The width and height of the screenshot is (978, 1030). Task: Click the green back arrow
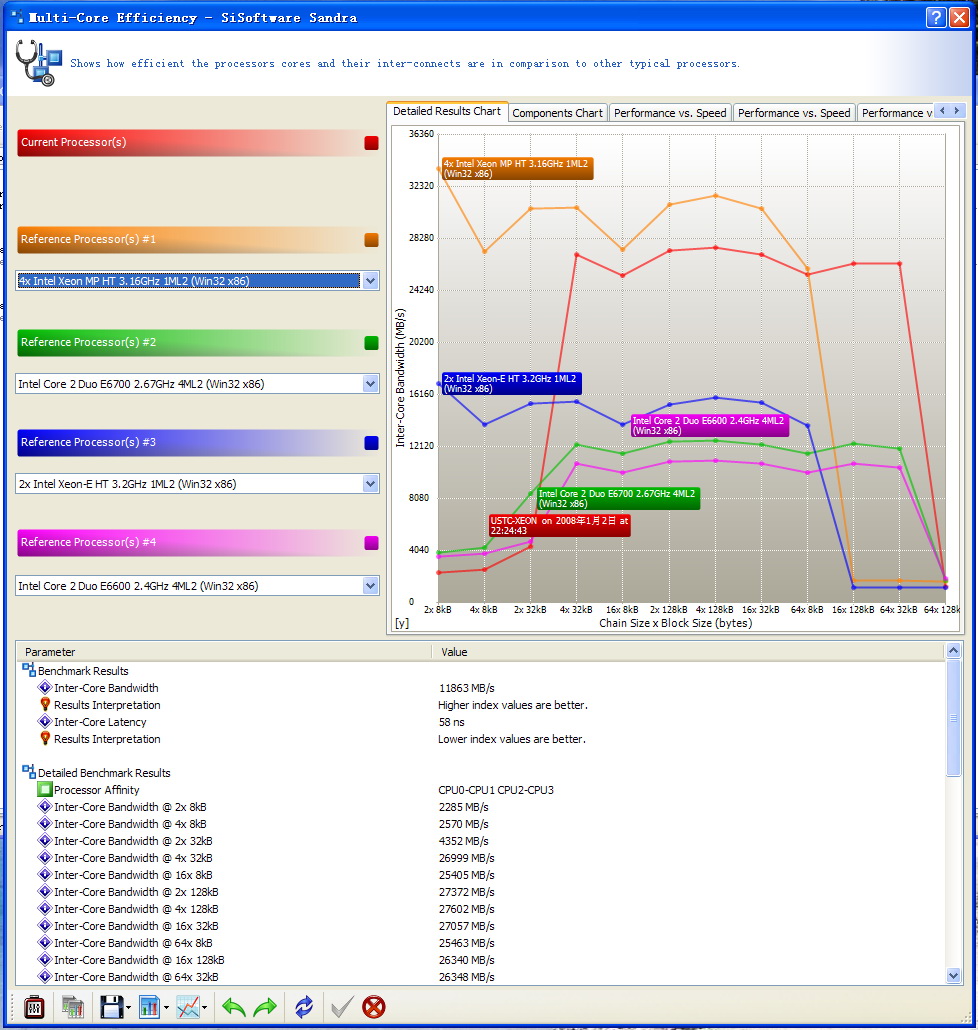pyautogui.click(x=234, y=1006)
